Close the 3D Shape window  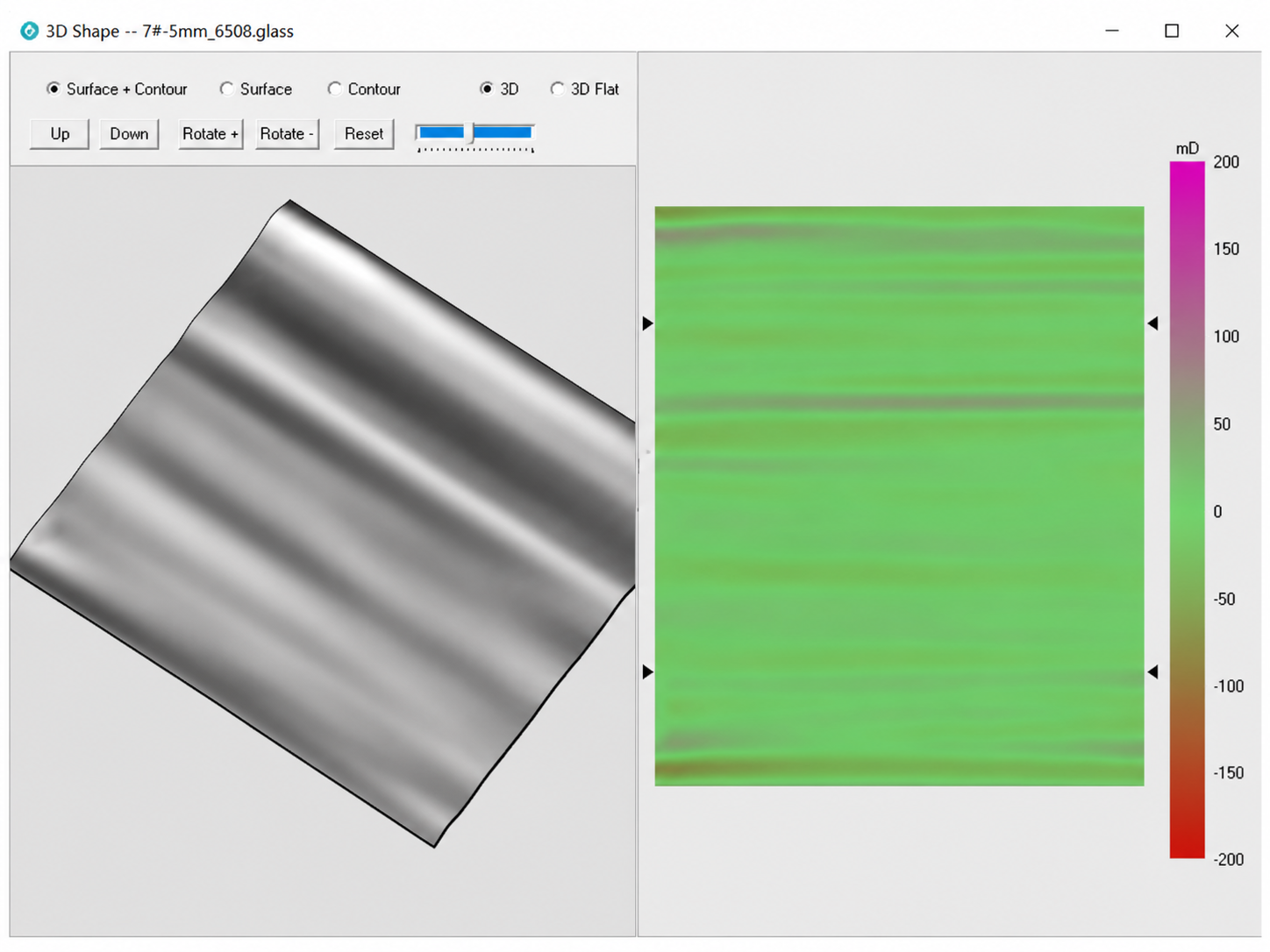[1231, 31]
